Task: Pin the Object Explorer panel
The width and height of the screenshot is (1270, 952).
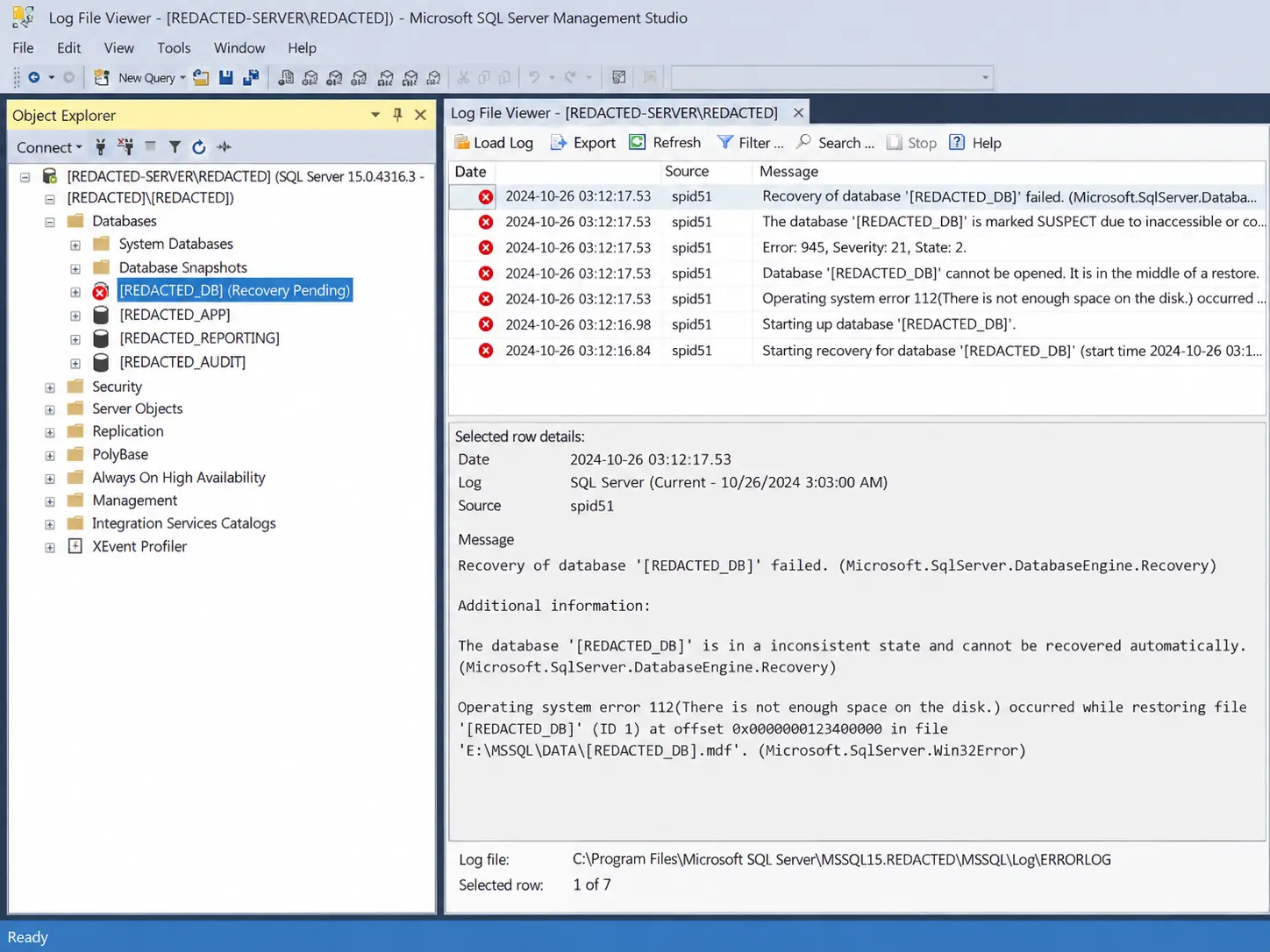Action: (x=397, y=115)
